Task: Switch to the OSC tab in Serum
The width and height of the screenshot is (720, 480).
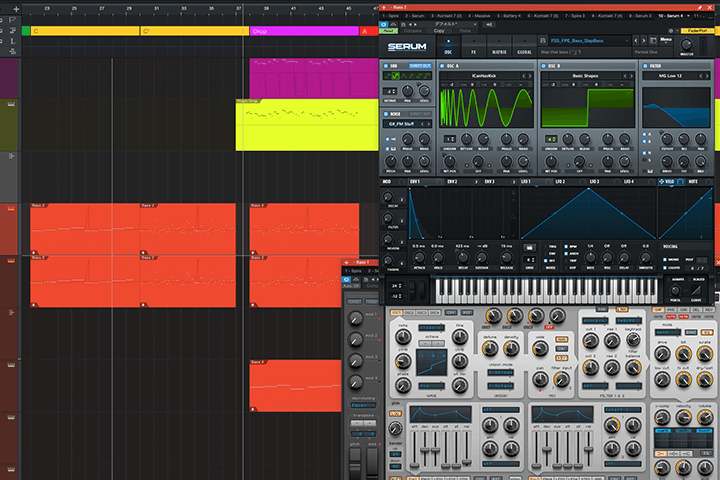Action: click(448, 47)
